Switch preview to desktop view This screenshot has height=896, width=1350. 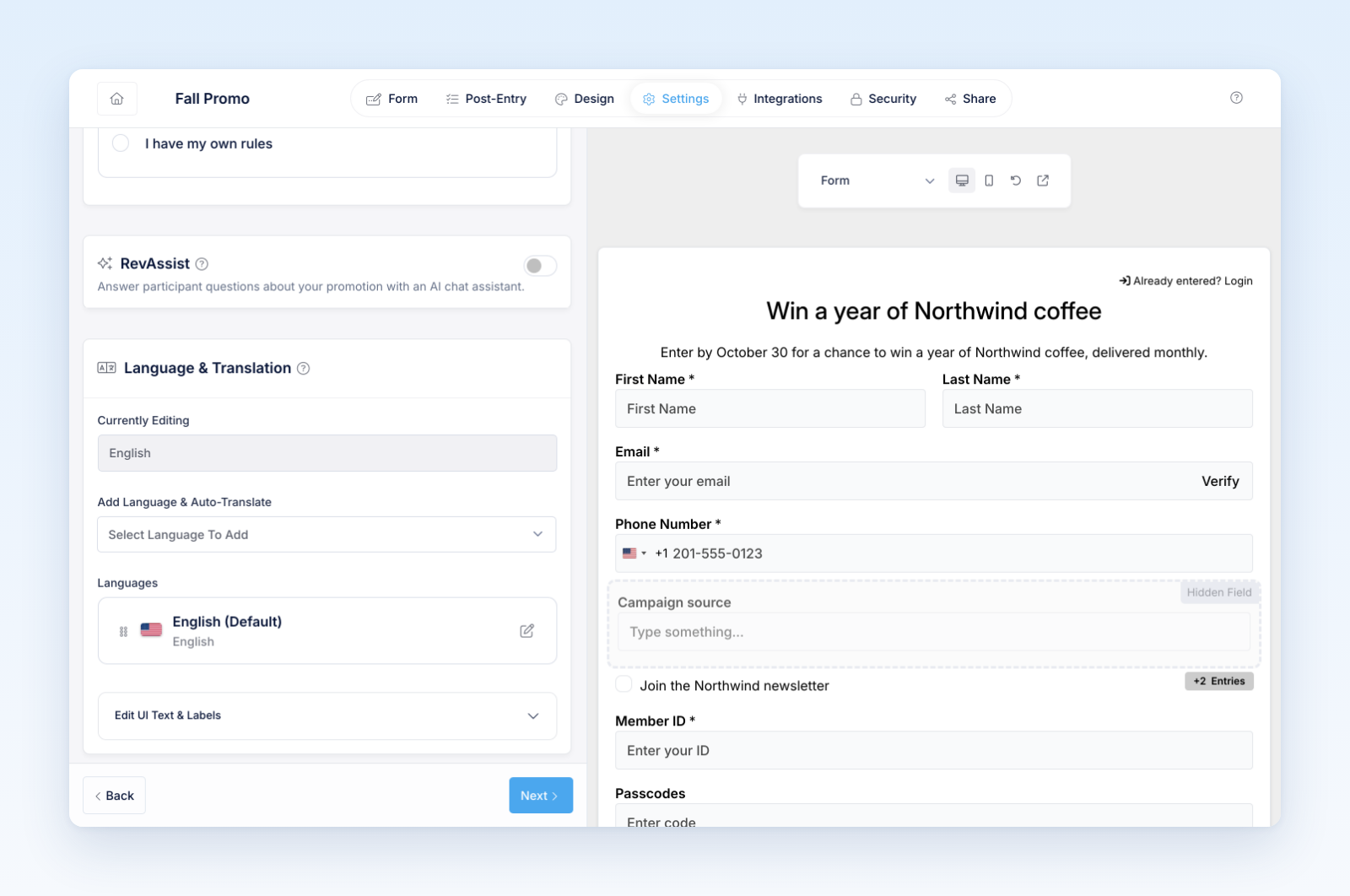pos(962,181)
